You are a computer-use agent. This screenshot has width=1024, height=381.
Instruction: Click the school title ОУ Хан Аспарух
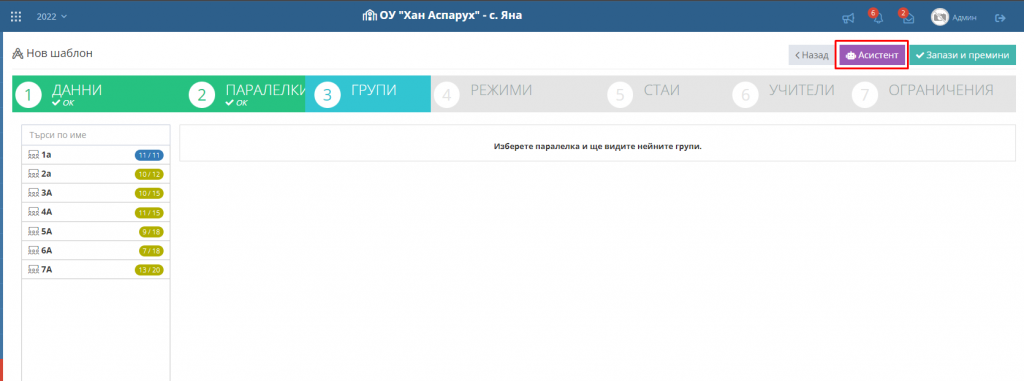pyautogui.click(x=451, y=16)
